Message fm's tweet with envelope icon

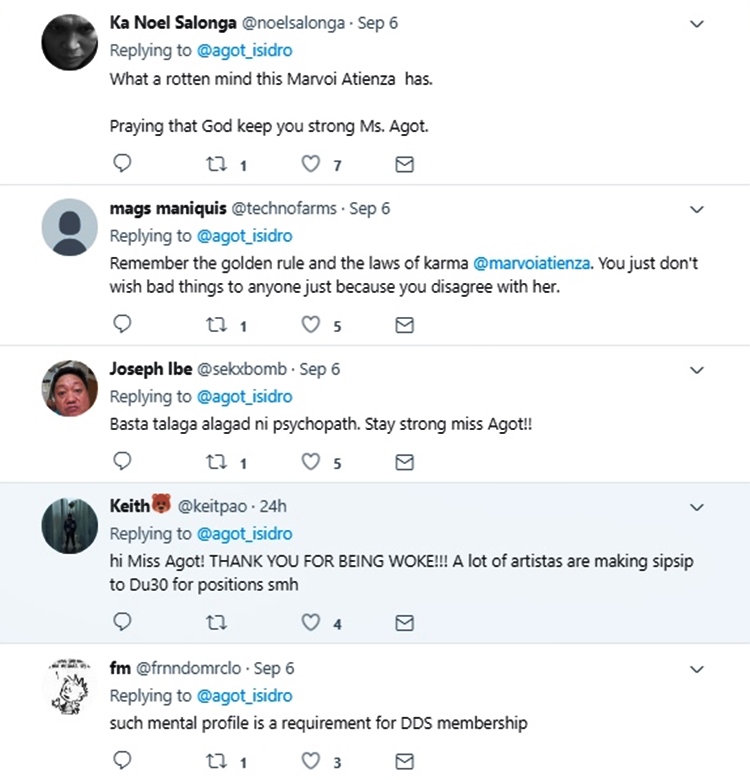pyautogui.click(x=404, y=762)
